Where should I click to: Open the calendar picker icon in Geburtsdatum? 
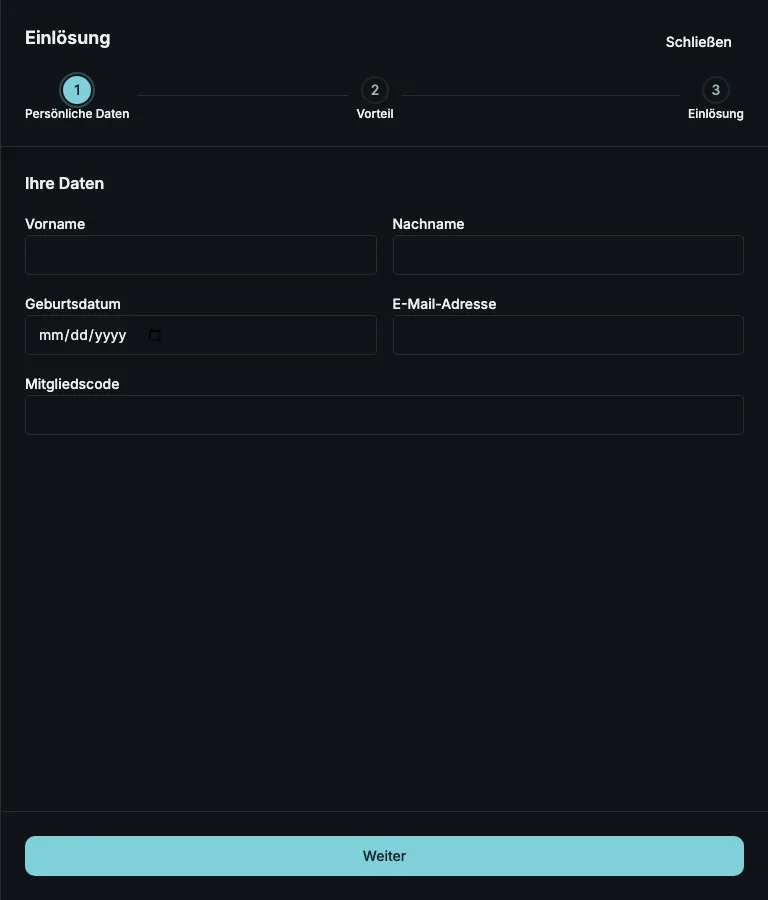154,335
